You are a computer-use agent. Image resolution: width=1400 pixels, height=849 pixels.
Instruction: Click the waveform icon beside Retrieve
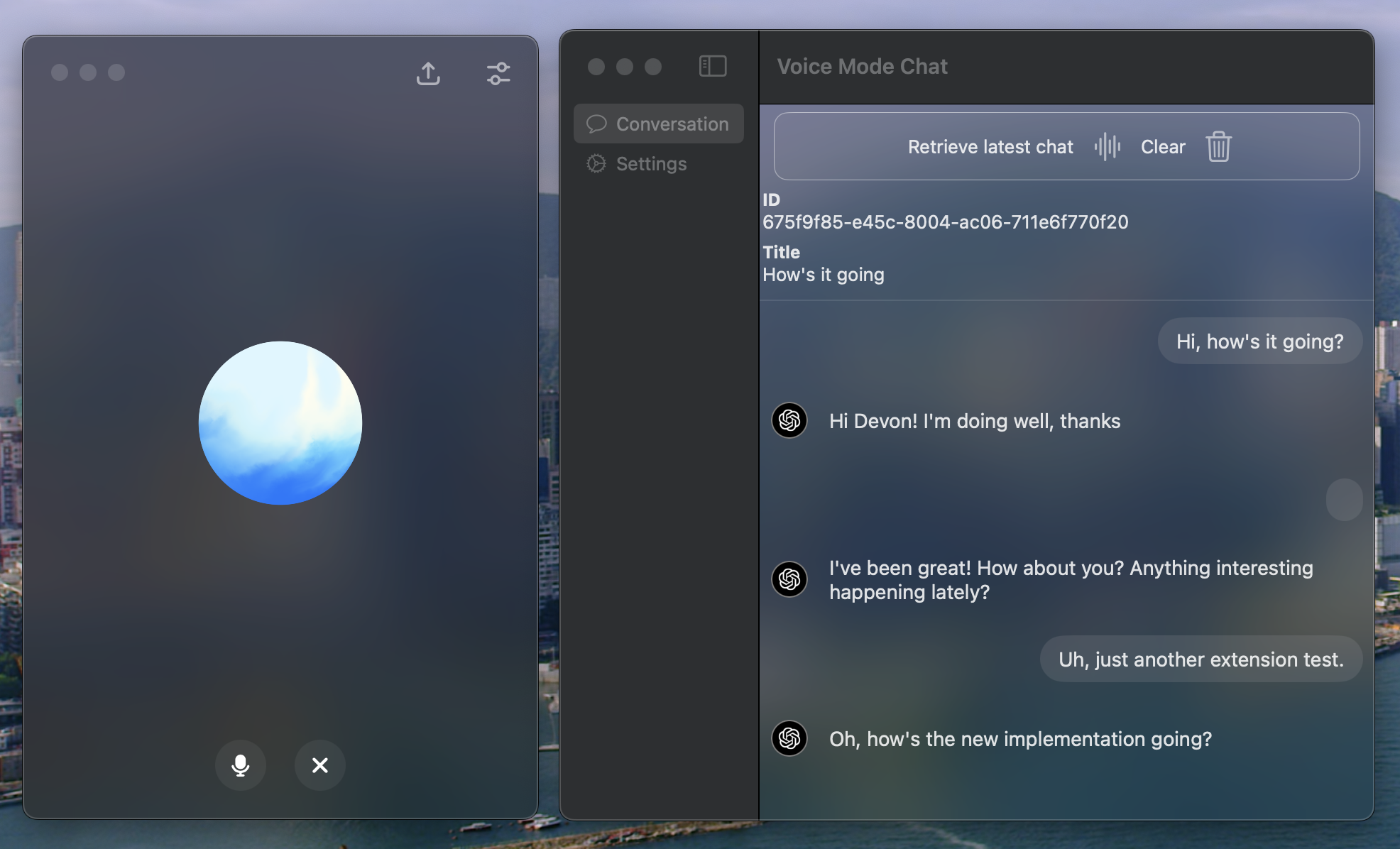(1107, 147)
